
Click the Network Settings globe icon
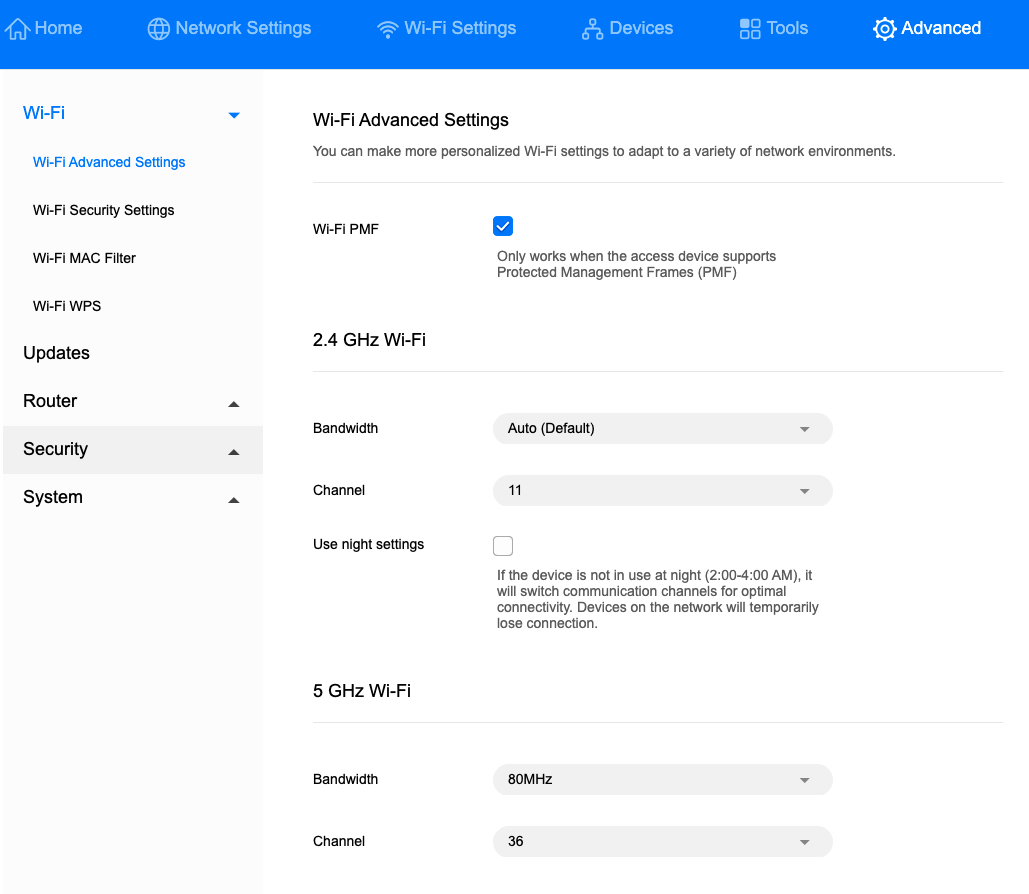point(159,29)
